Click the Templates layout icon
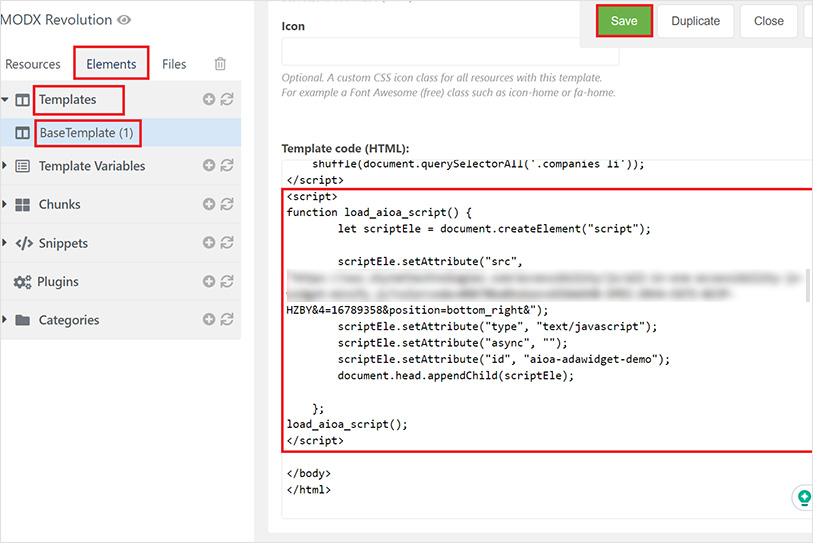The width and height of the screenshot is (813, 543). [x=22, y=100]
